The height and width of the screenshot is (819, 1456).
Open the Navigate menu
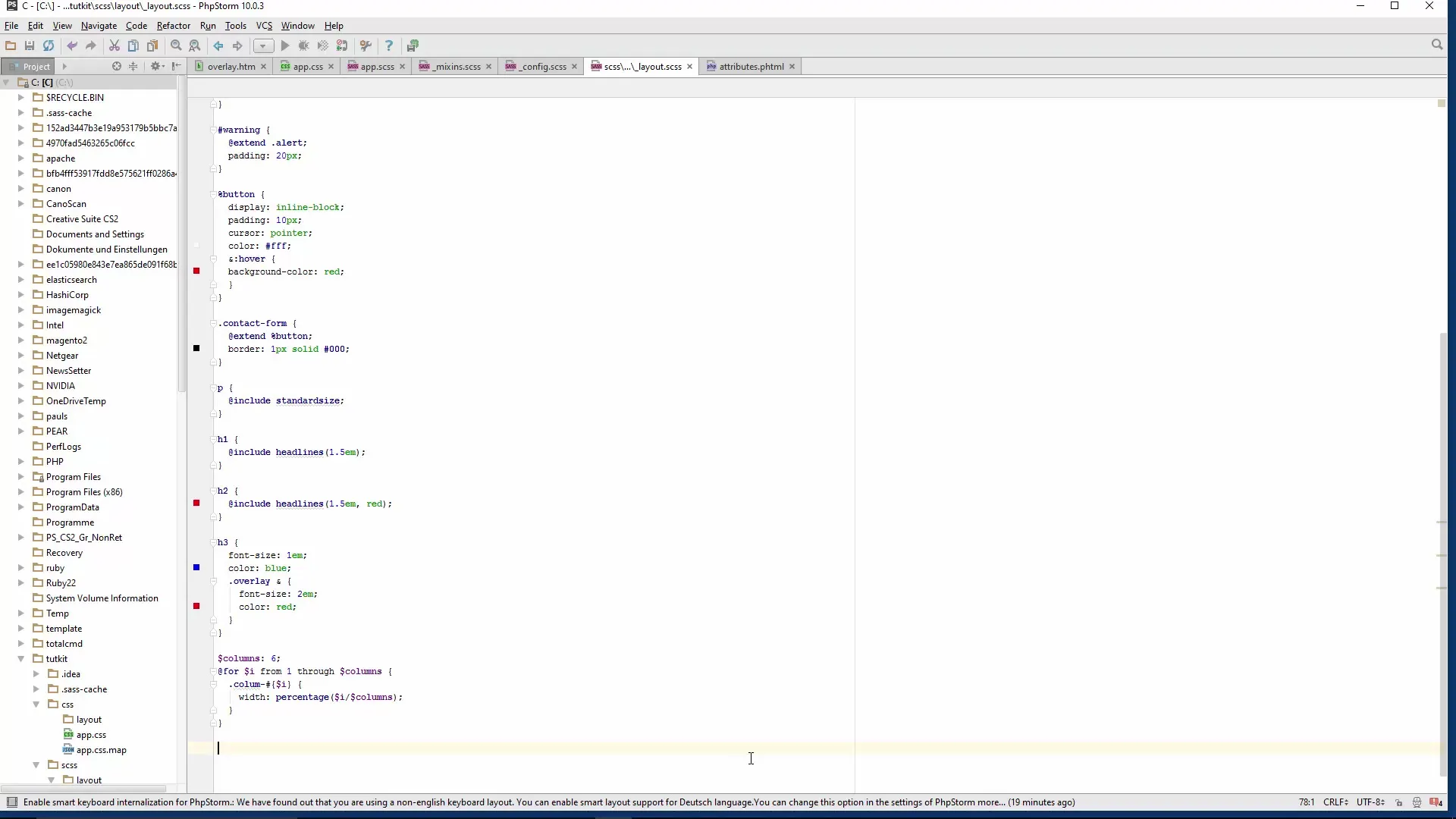(x=99, y=26)
